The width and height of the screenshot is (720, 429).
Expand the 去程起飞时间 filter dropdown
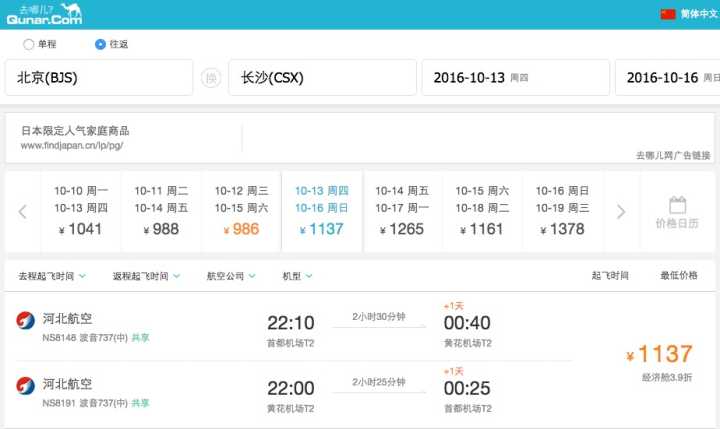(x=52, y=276)
